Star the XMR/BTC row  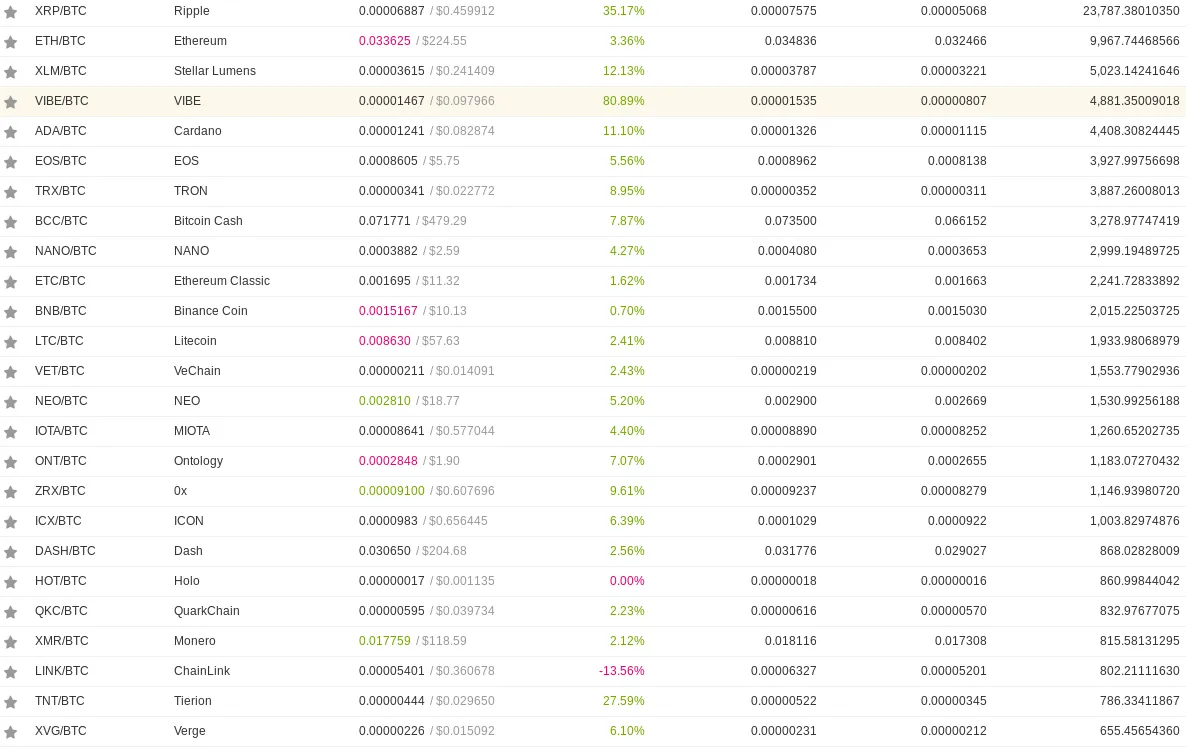(x=11, y=642)
